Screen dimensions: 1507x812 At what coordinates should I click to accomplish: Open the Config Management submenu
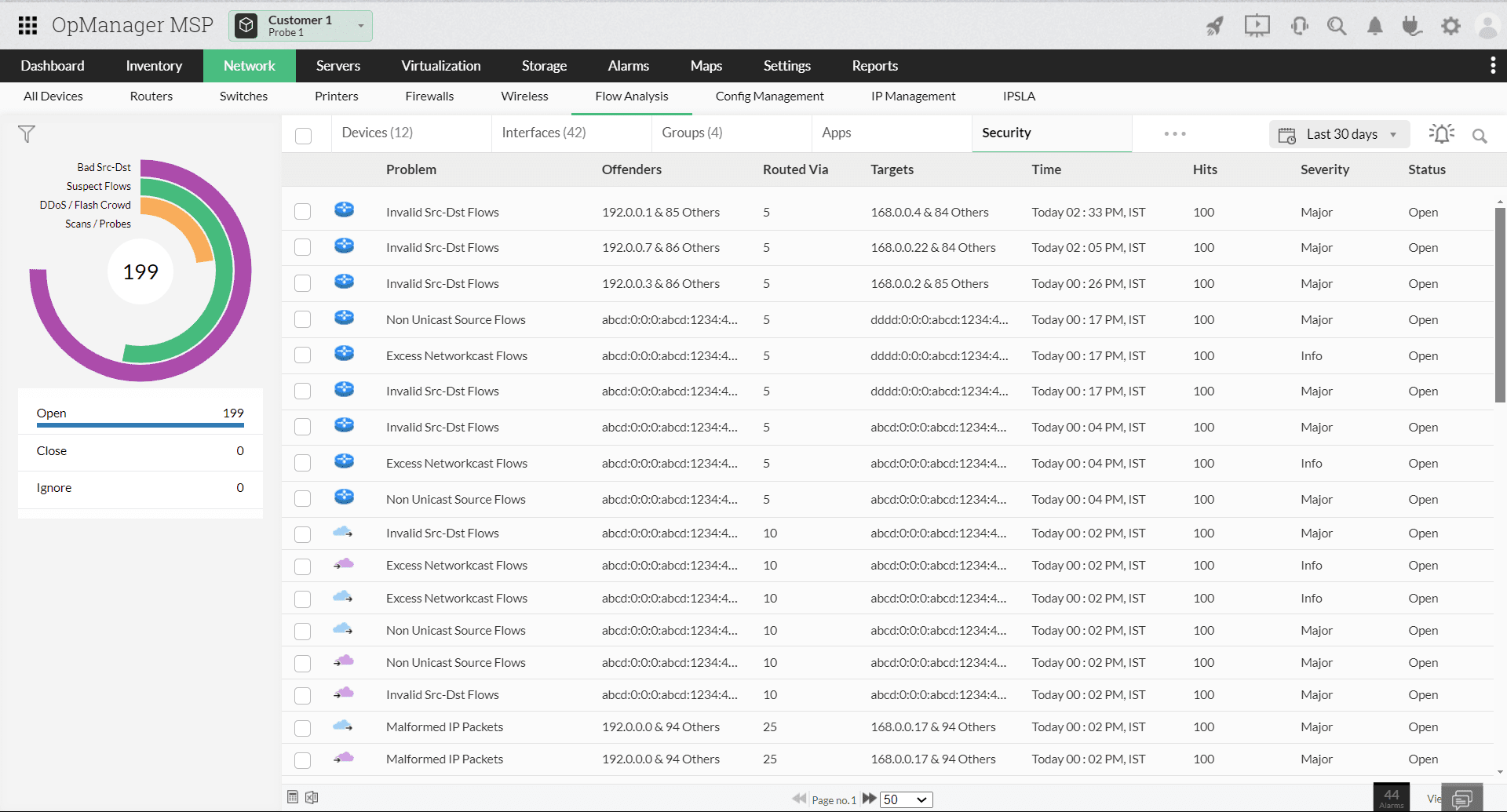click(770, 96)
